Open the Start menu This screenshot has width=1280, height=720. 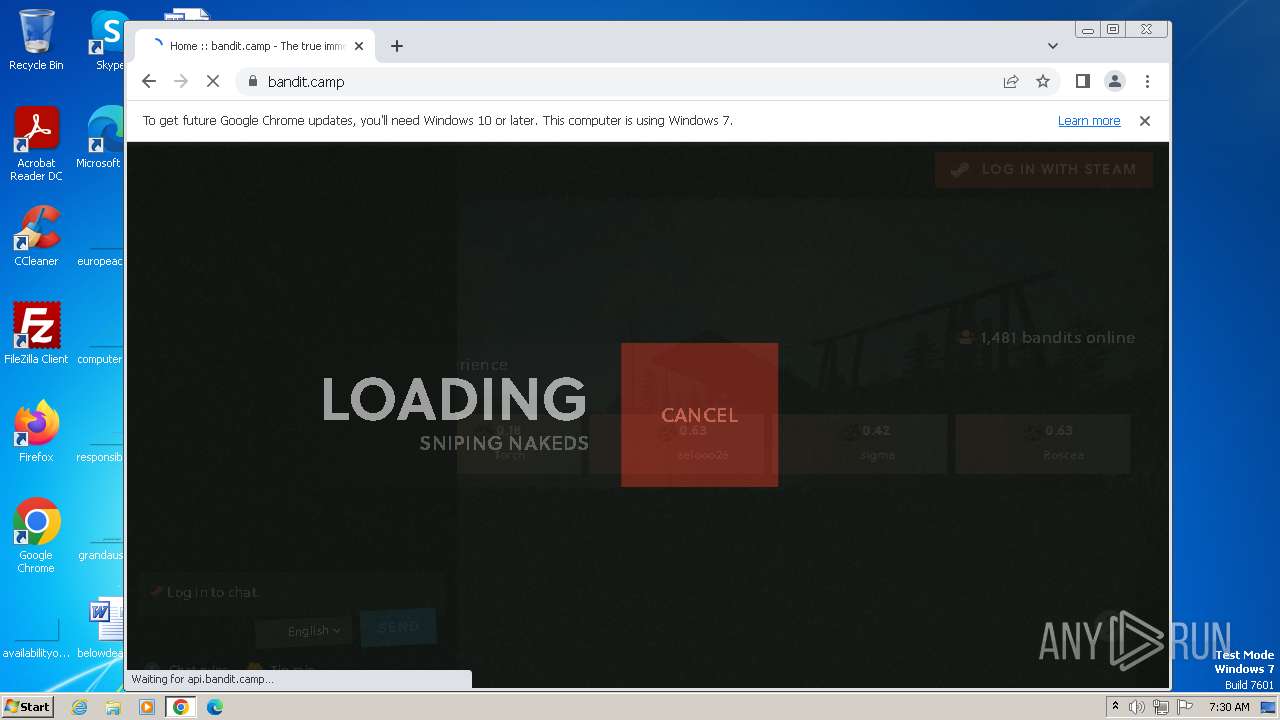tap(28, 707)
